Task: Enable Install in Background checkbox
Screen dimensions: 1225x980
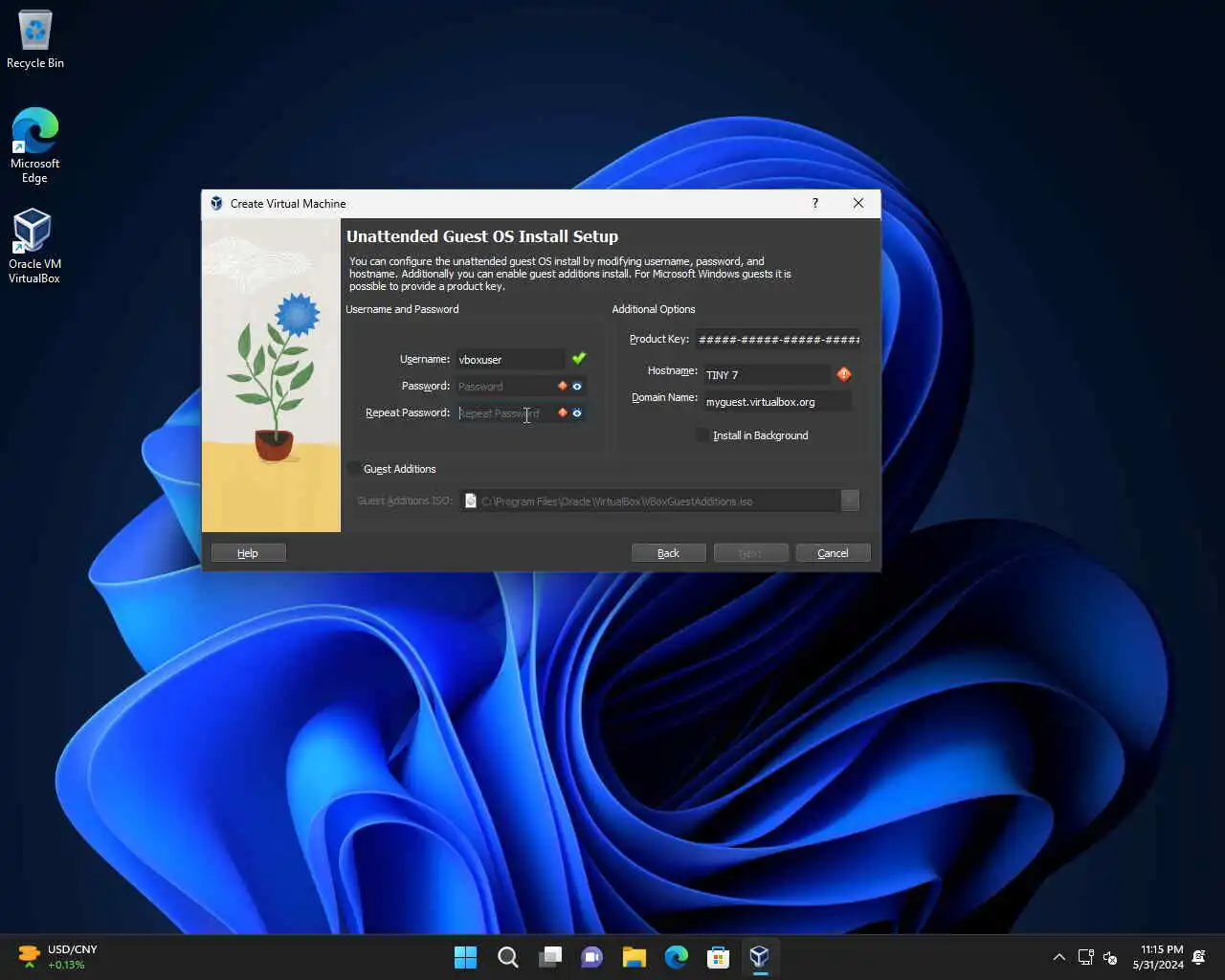Action: click(703, 435)
